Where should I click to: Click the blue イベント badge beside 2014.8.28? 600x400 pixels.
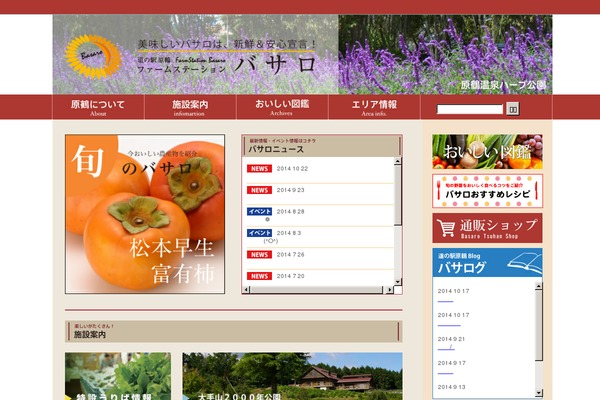coord(259,211)
